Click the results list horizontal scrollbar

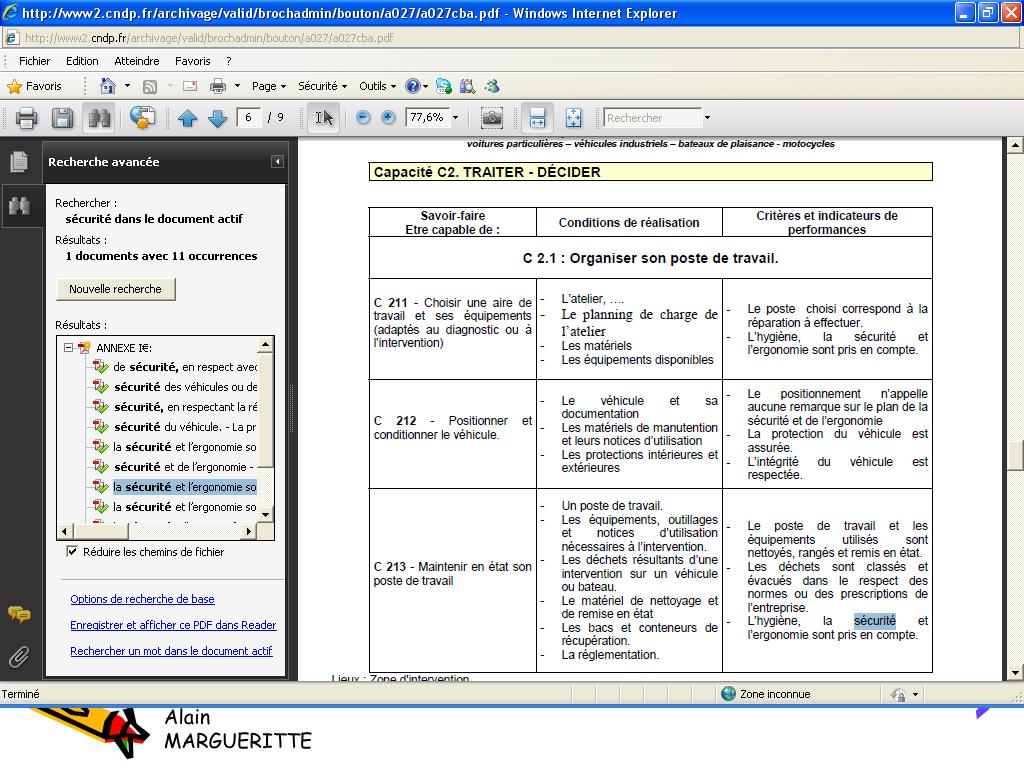[155, 532]
